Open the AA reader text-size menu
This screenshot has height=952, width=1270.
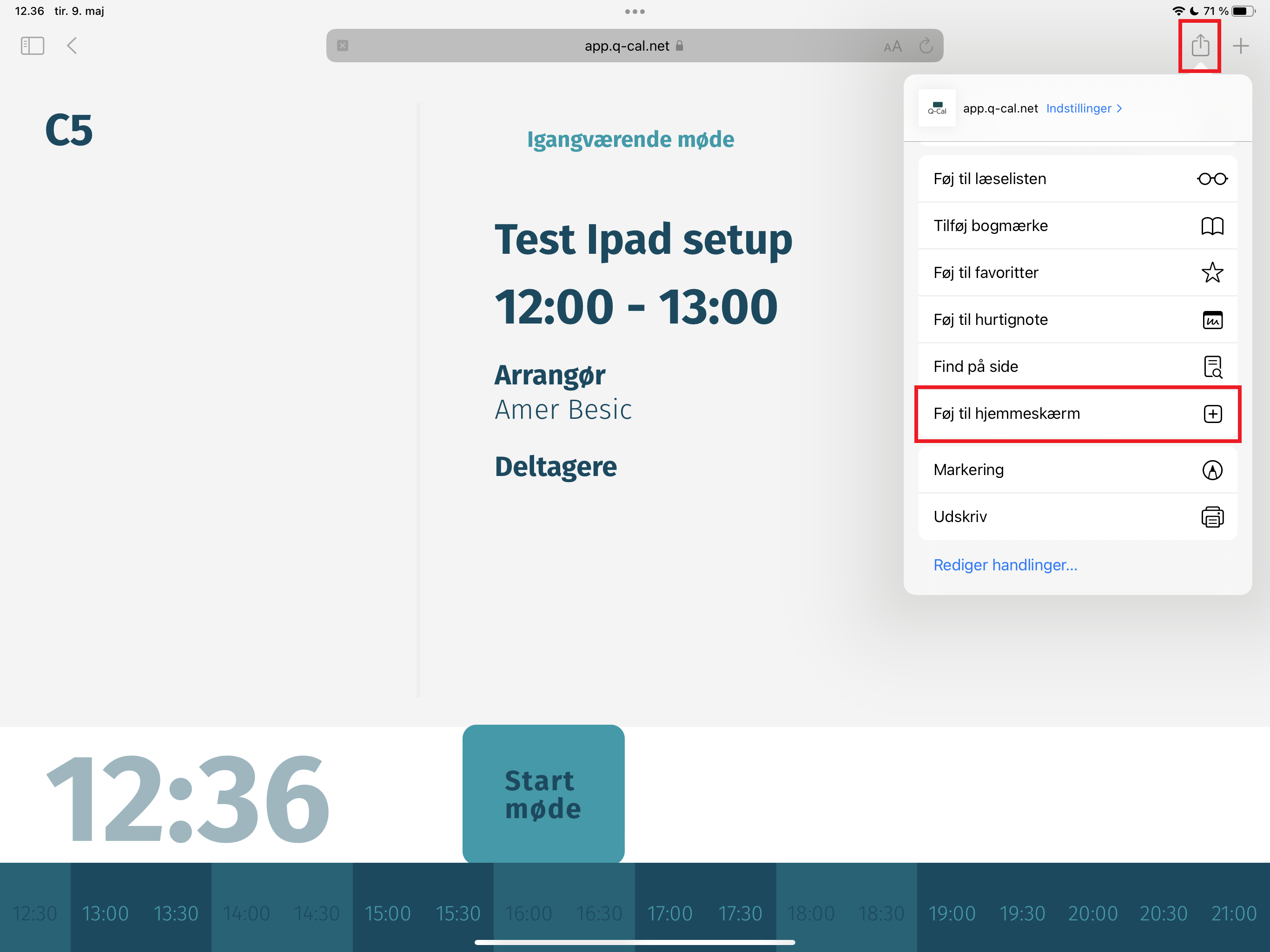(892, 46)
